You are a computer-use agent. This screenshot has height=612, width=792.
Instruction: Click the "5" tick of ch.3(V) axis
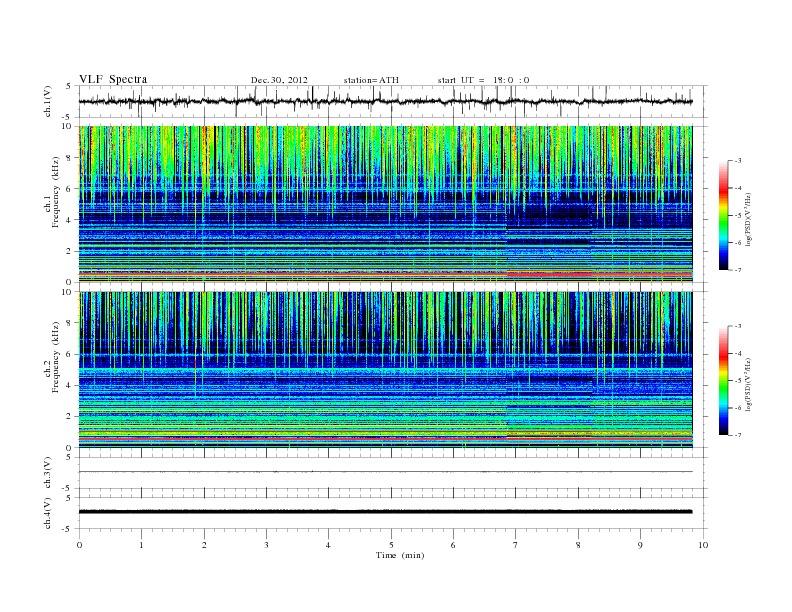click(x=69, y=457)
